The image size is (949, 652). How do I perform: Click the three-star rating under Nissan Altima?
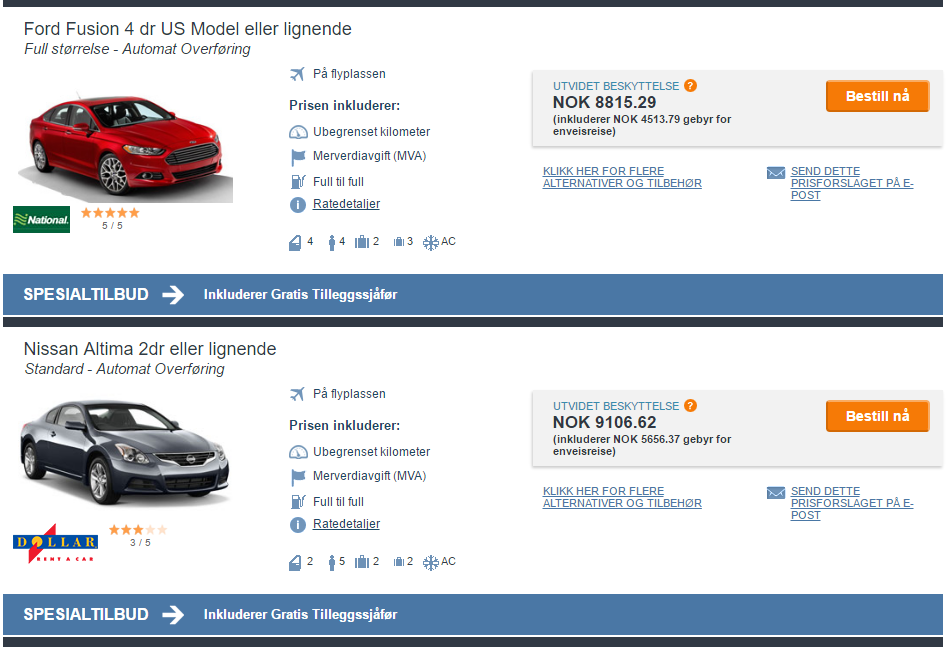pos(138,530)
